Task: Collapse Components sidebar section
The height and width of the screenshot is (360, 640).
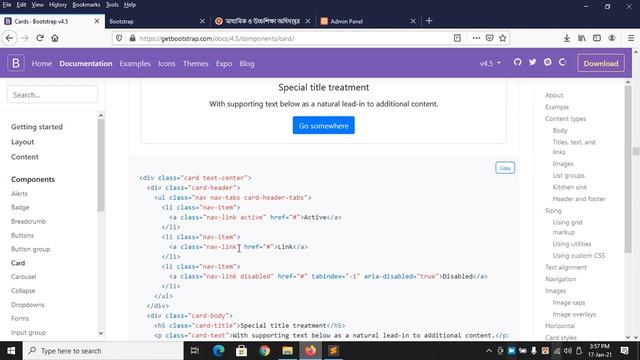Action: pos(33,180)
